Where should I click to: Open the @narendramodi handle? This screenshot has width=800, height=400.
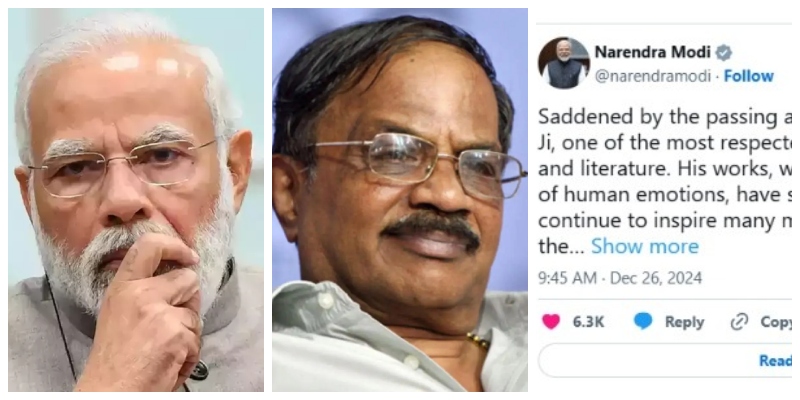pos(653,76)
